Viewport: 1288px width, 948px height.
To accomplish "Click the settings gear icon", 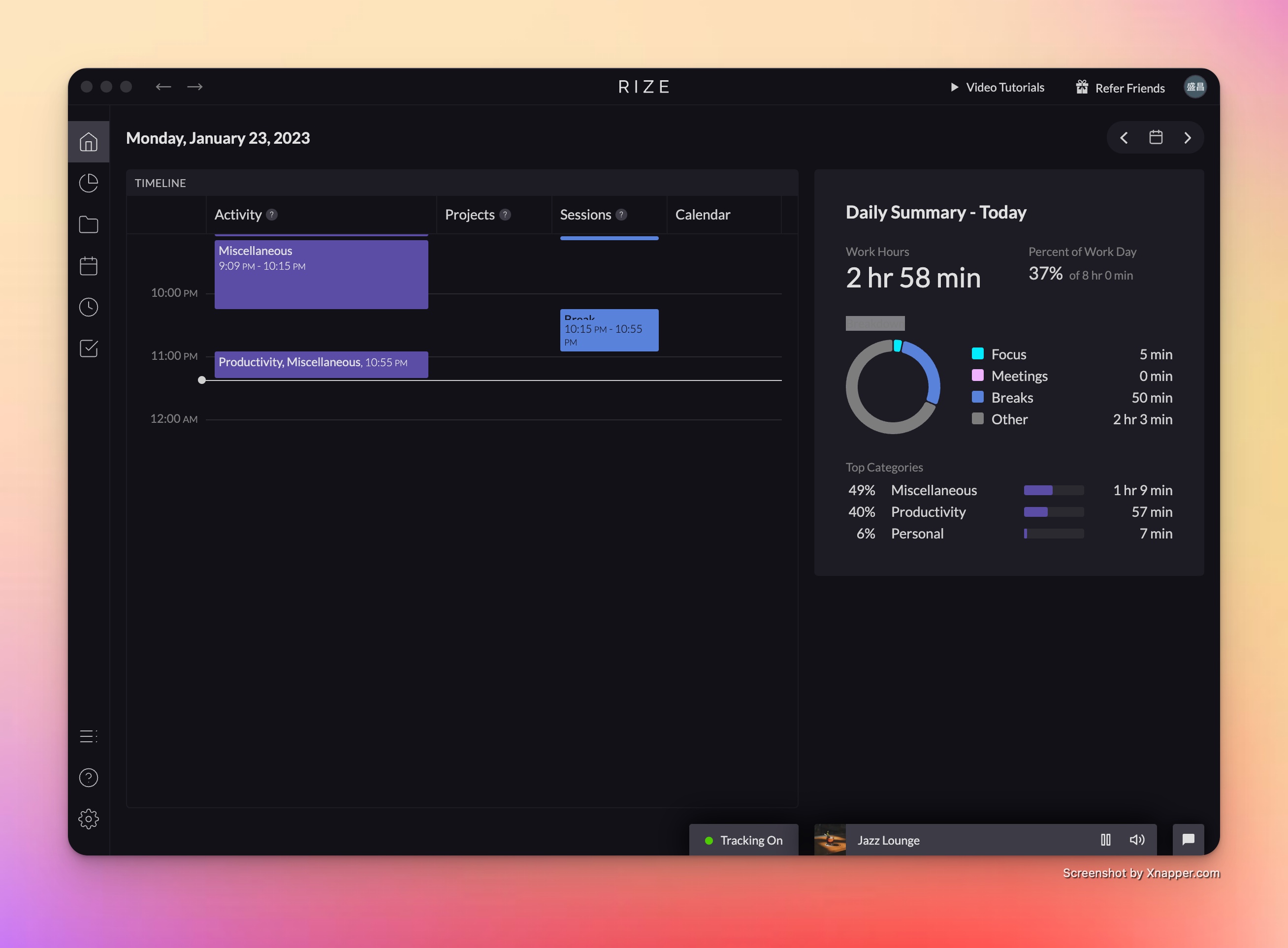I will coord(89,819).
